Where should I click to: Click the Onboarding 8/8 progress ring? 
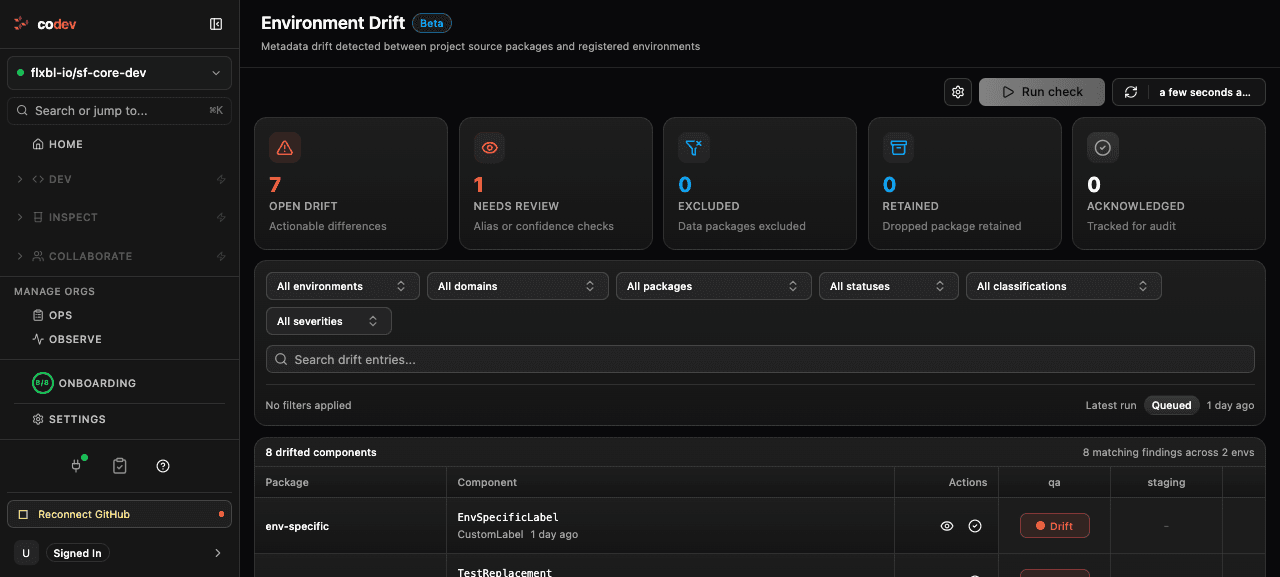42,383
